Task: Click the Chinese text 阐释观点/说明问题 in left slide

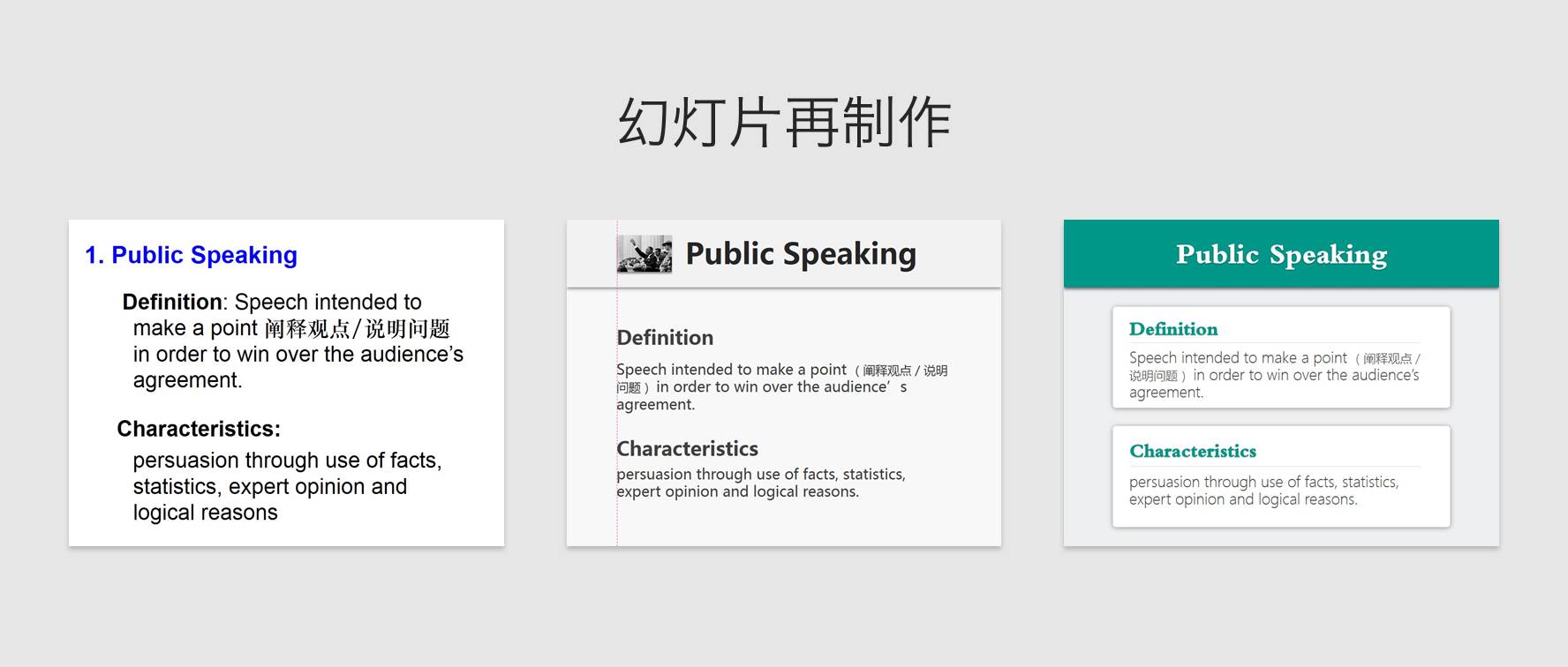Action: coord(357,329)
